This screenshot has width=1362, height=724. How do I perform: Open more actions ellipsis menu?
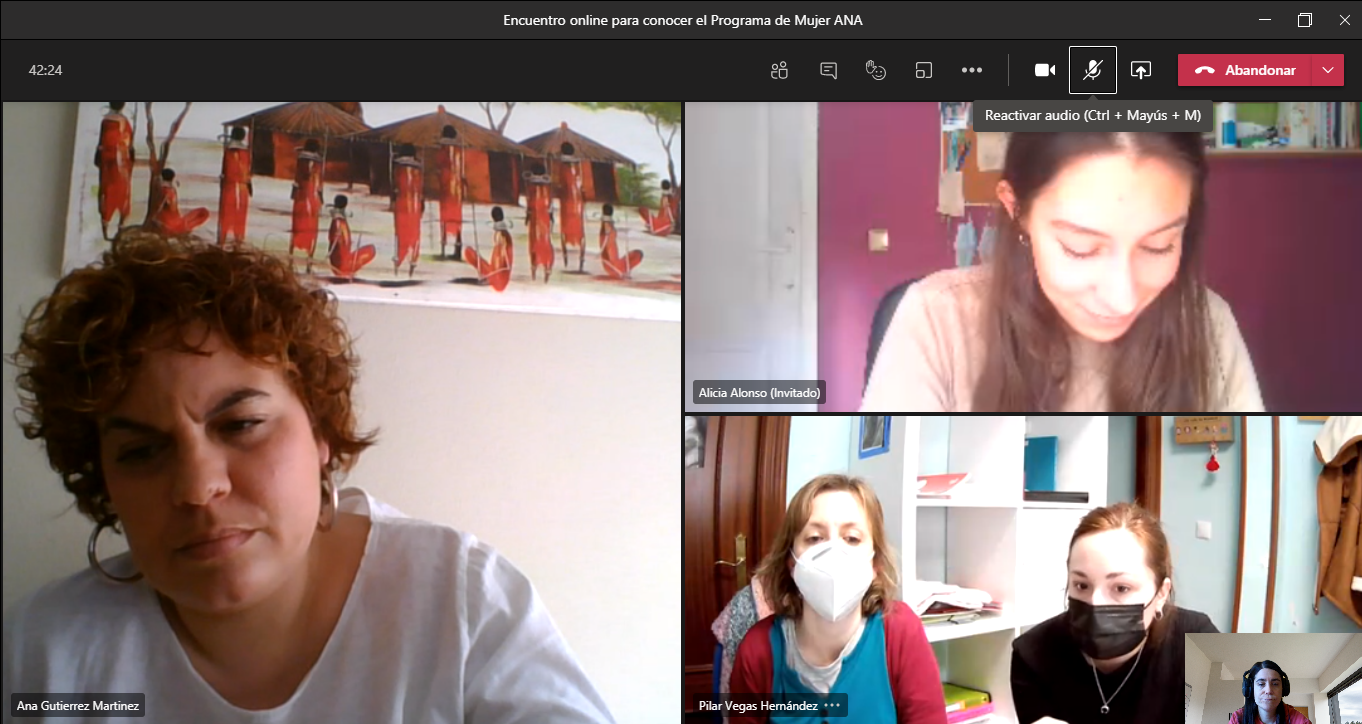pos(972,70)
